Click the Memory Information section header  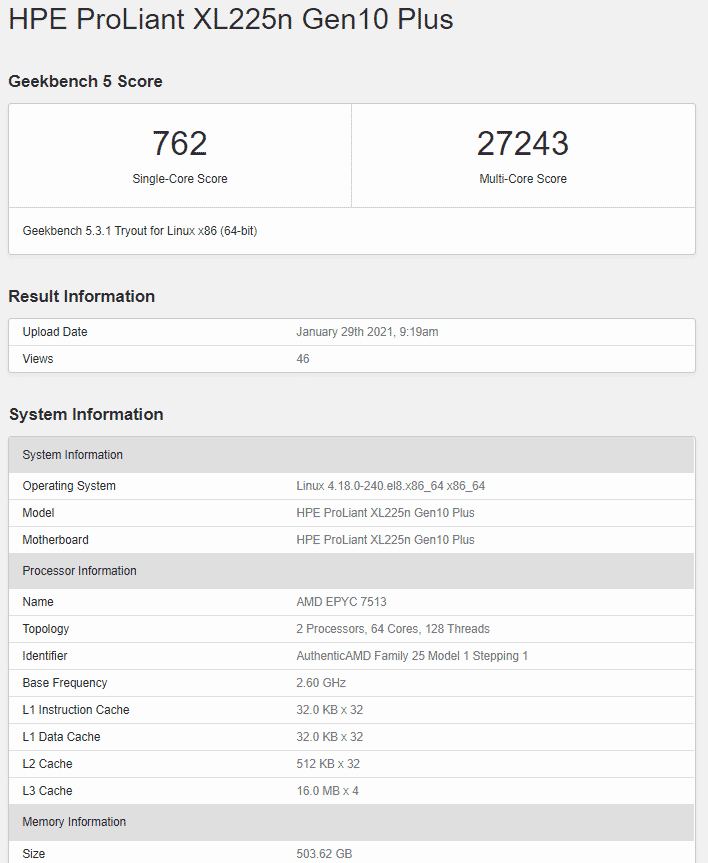coord(351,822)
